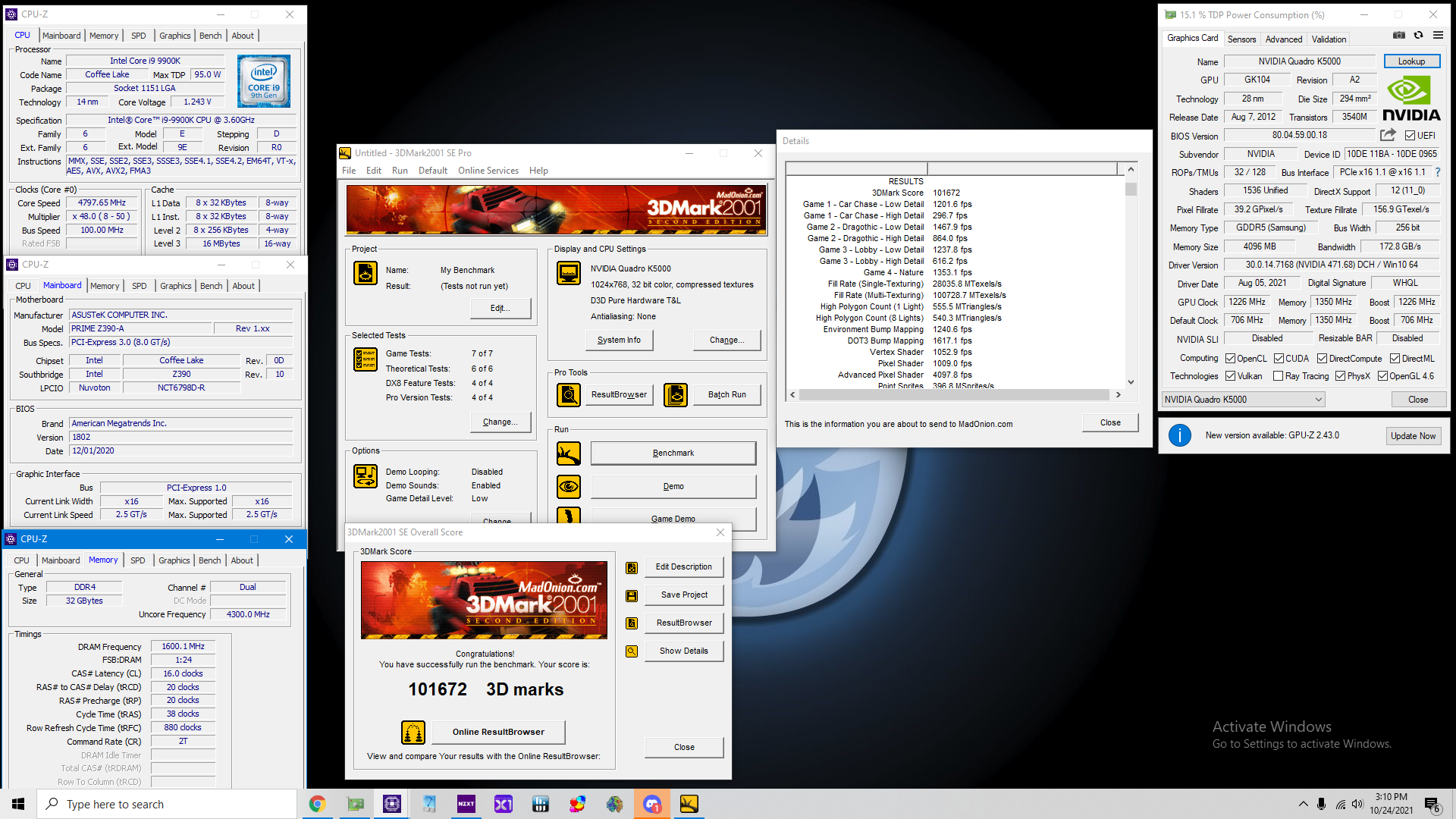
Task: Open GPU-Z from the taskbar
Action: coord(355,804)
